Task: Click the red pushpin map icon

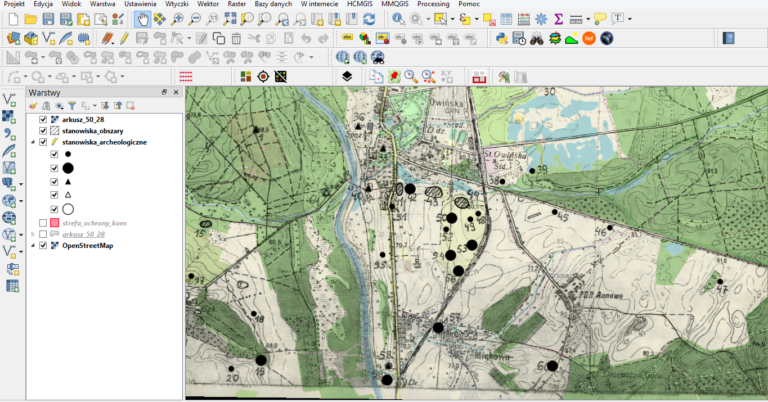Action: click(394, 76)
